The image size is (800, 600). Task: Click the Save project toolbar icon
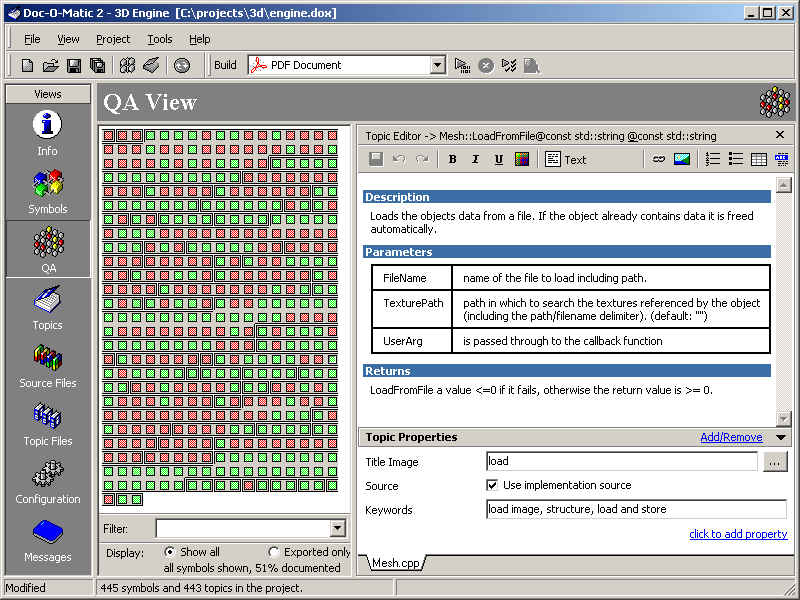click(x=74, y=65)
